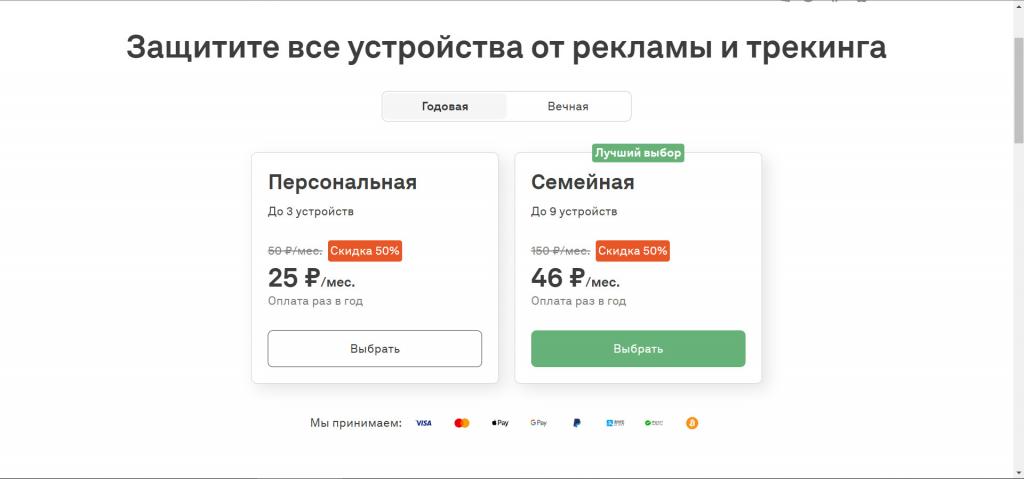The image size is (1024, 479).
Task: Click the scrollbar down arrow
Action: [x=1018, y=472]
